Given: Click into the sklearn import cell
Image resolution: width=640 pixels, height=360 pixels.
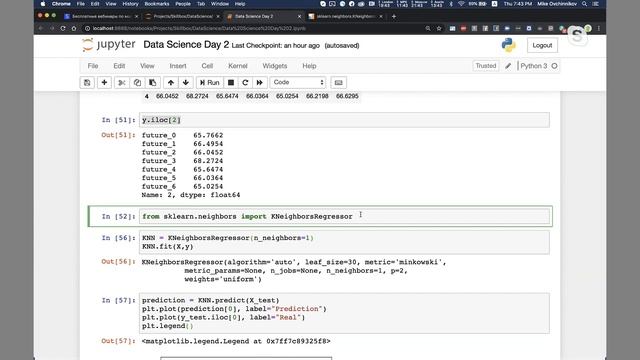Looking at the screenshot, I should pos(344,216).
